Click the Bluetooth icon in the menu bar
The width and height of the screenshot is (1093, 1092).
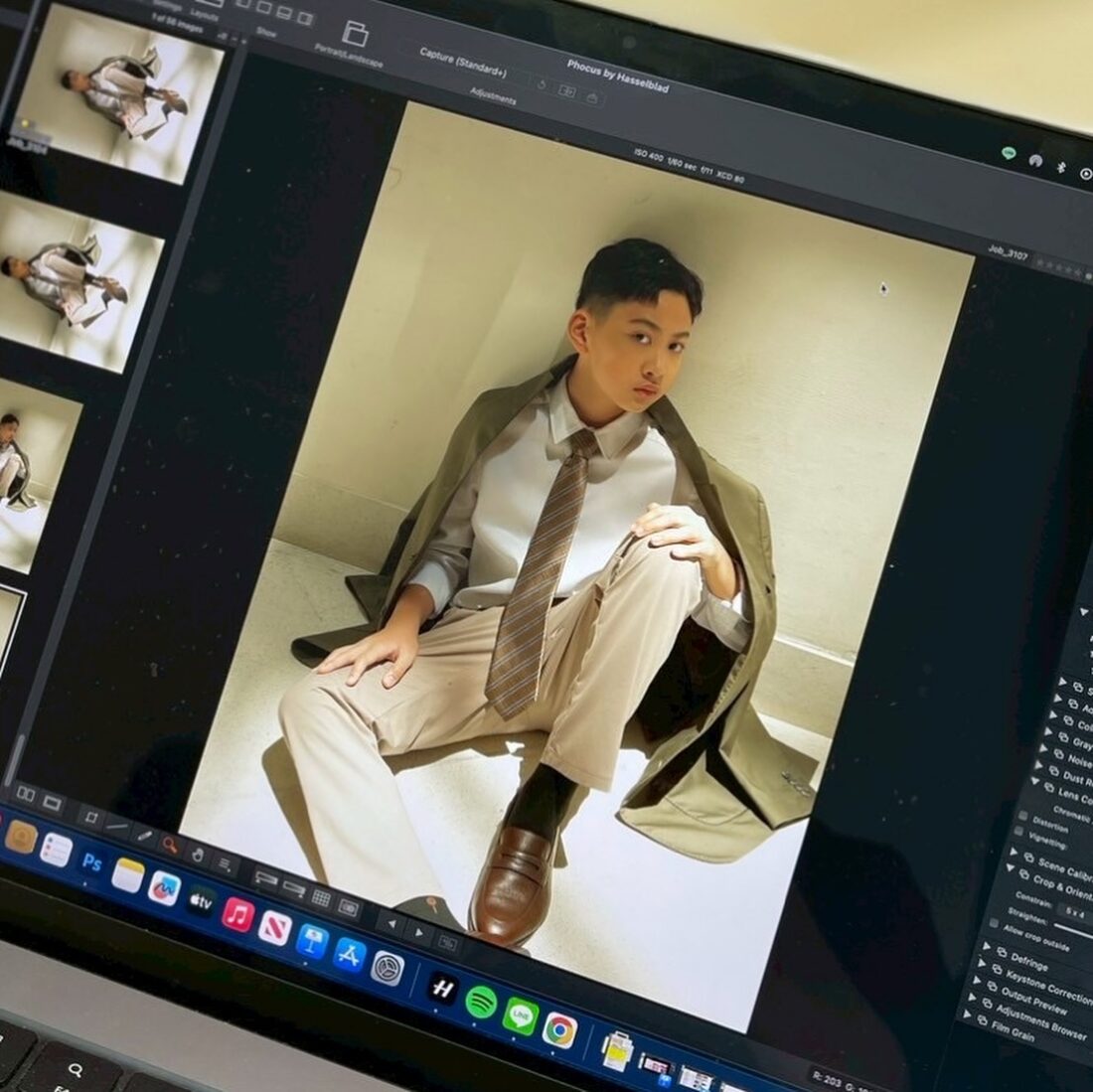pyautogui.click(x=1061, y=167)
